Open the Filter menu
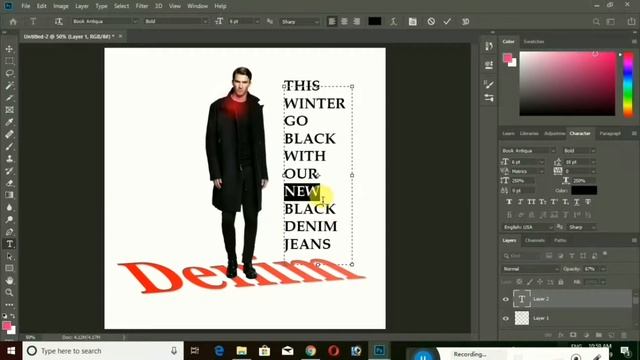The height and width of the screenshot is (360, 640). pyautogui.click(x=142, y=6)
